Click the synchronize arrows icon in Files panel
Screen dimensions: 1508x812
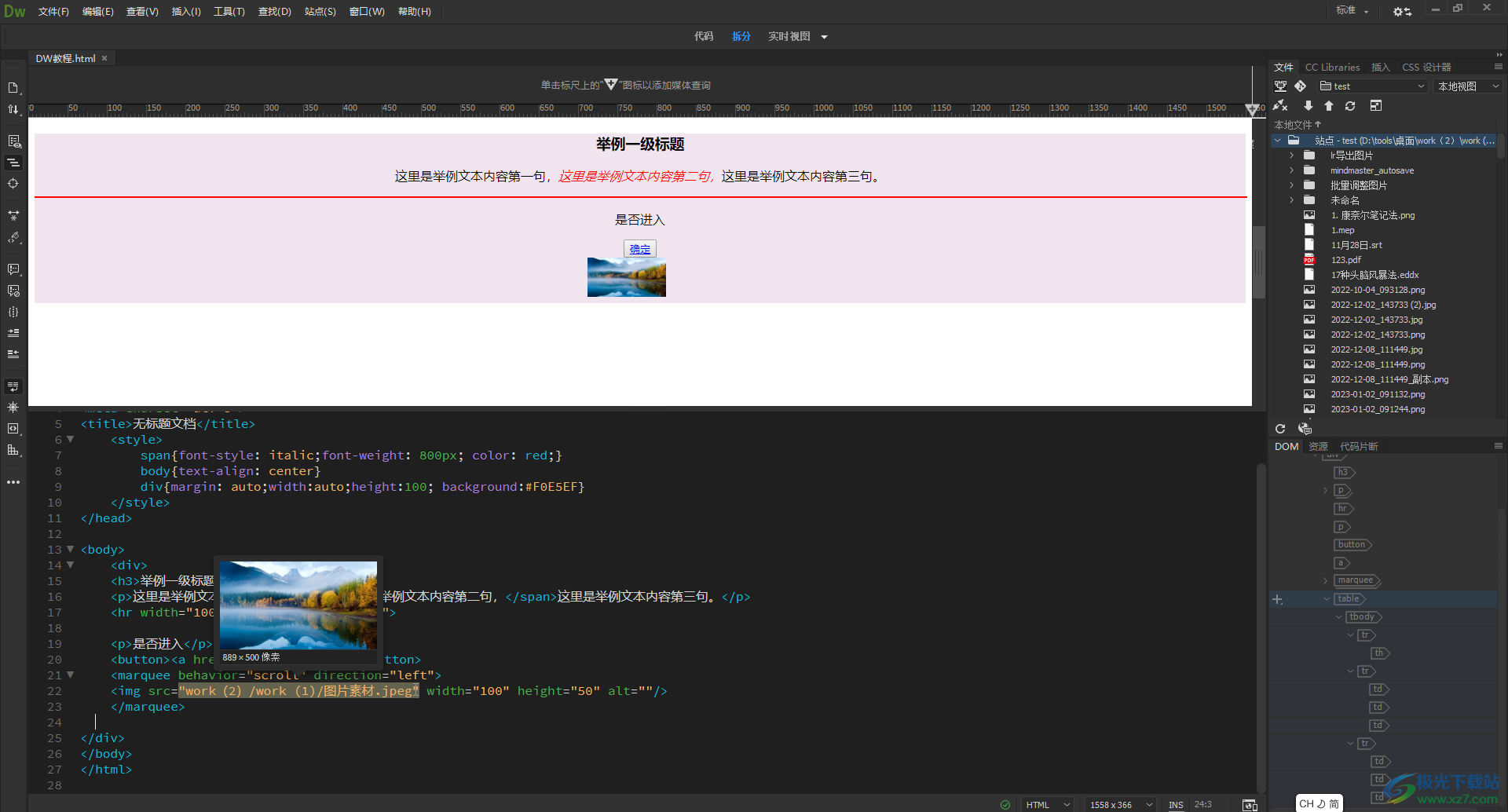(1350, 105)
